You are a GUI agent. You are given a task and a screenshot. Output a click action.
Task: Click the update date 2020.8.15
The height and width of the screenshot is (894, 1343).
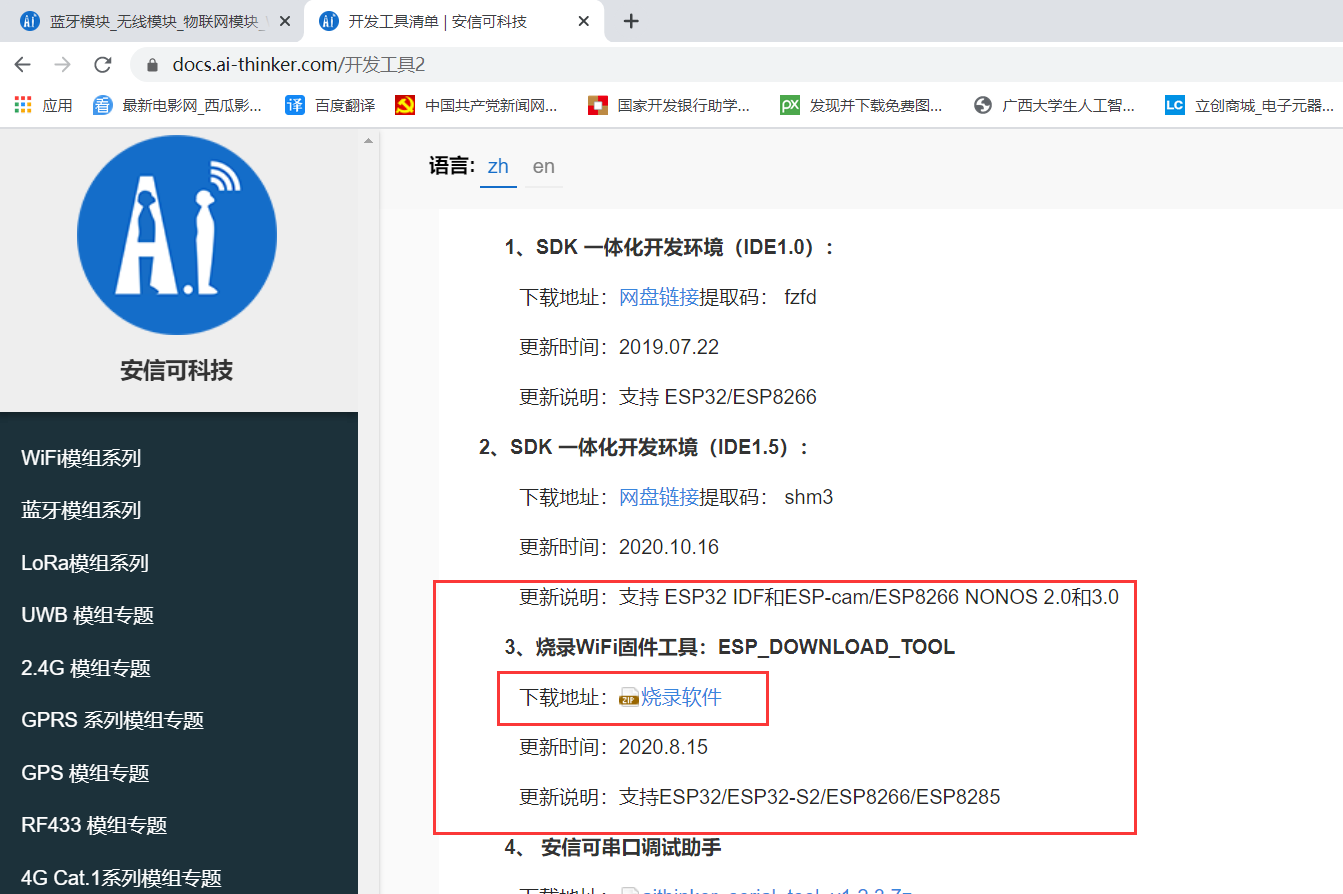coord(664,747)
